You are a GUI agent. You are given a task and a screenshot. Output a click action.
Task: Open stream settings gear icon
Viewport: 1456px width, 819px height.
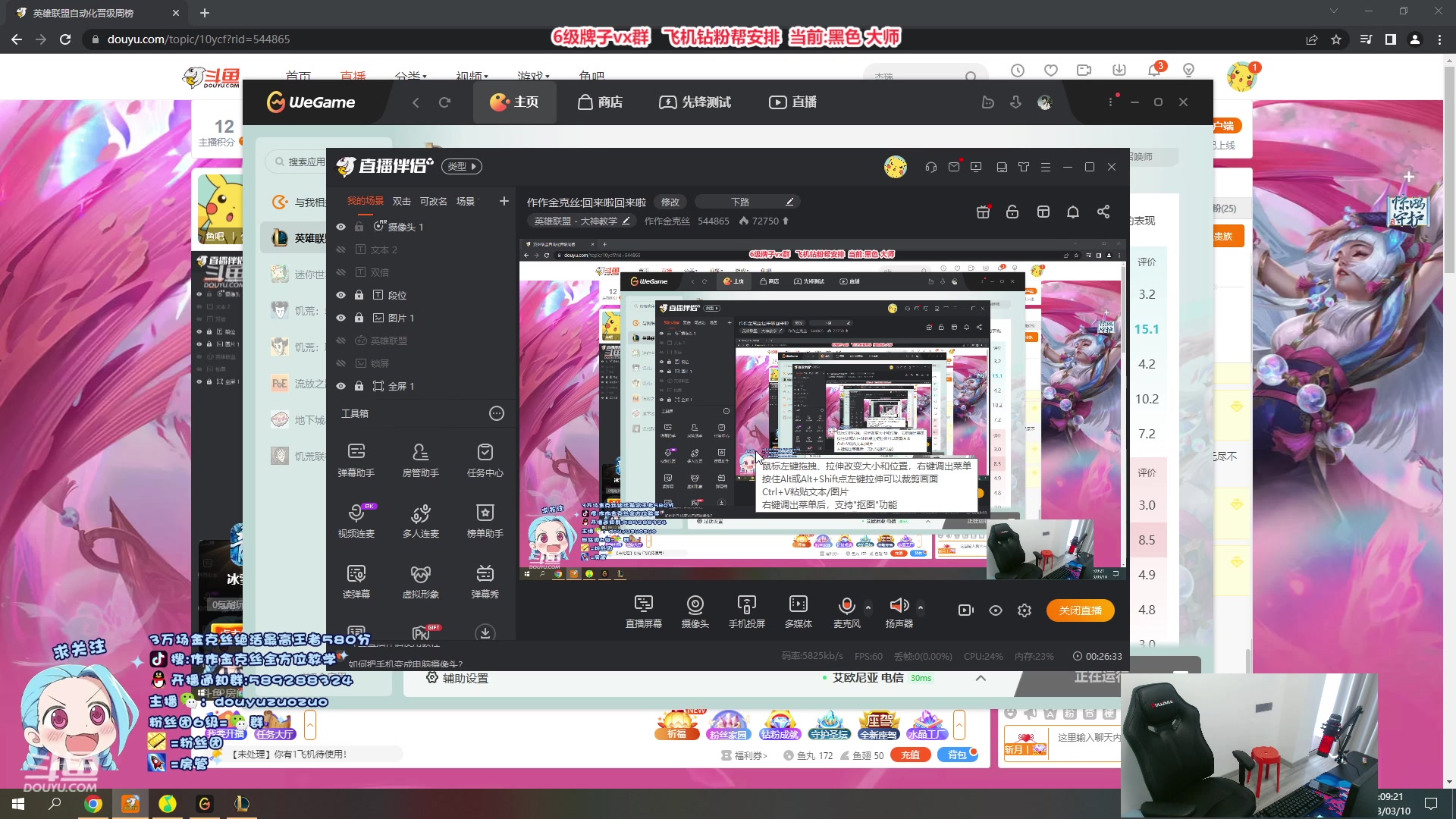coord(1025,610)
